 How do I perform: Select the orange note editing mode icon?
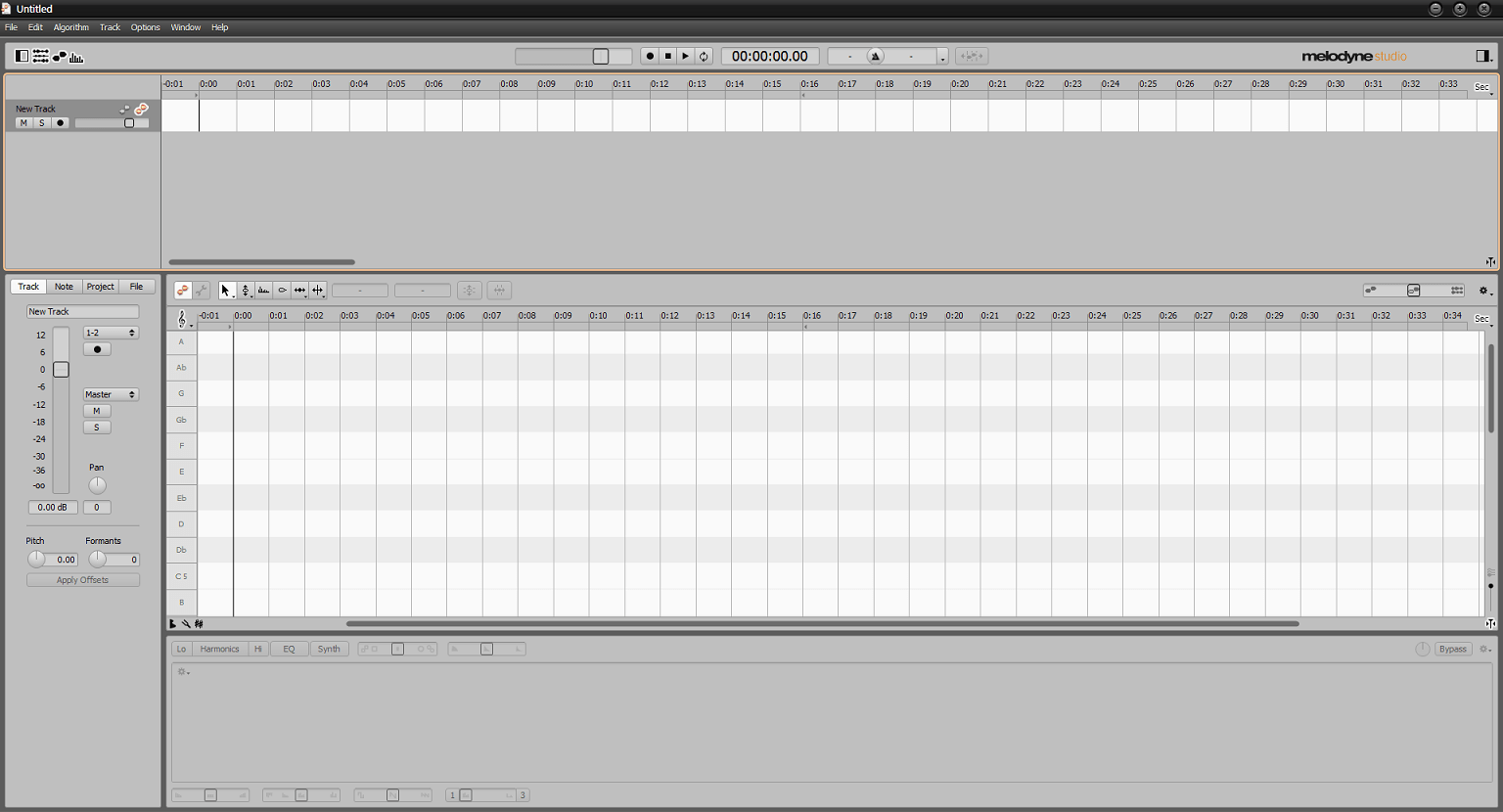pos(183,291)
